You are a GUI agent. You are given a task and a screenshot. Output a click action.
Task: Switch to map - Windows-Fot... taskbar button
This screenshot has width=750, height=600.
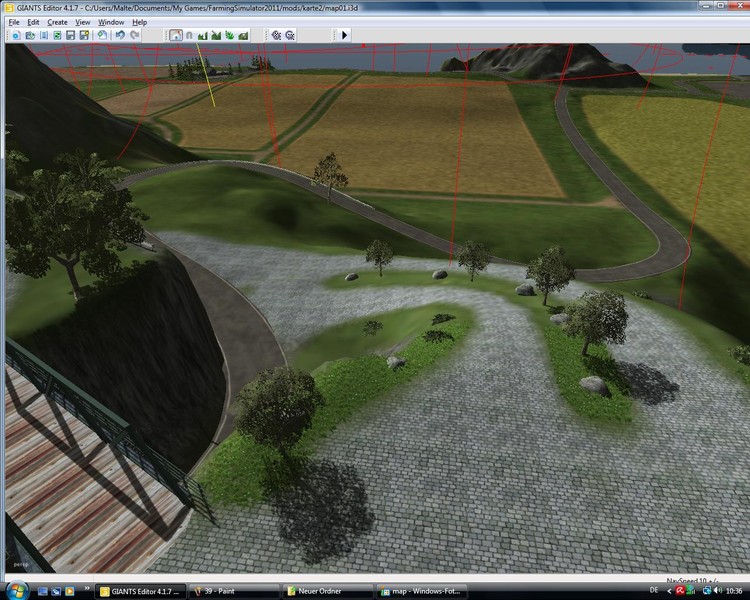click(421, 591)
